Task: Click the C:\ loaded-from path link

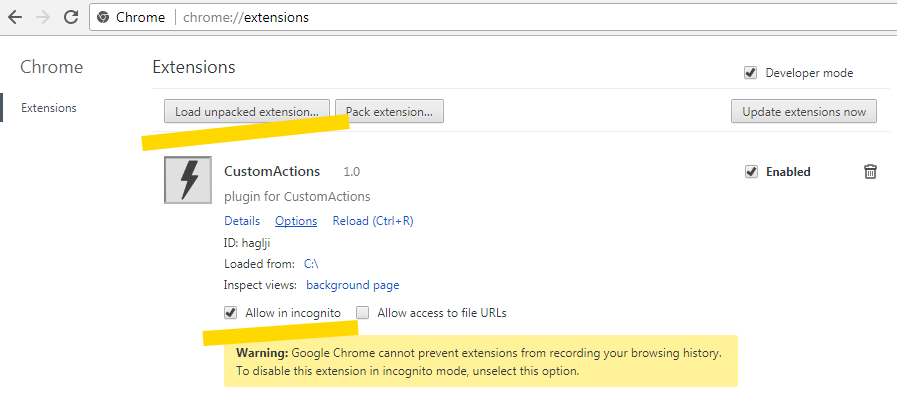Action: (311, 264)
